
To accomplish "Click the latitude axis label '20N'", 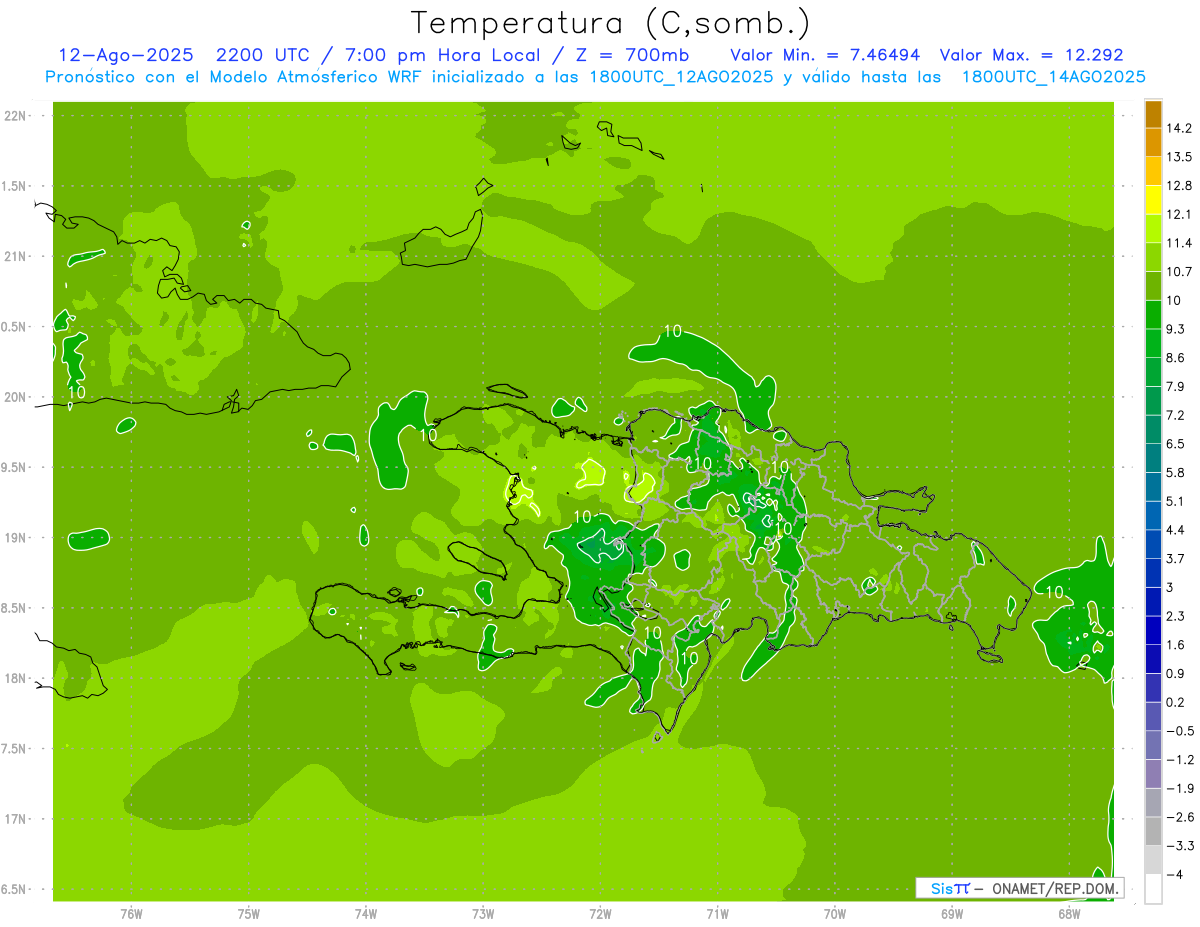I will click(17, 397).
